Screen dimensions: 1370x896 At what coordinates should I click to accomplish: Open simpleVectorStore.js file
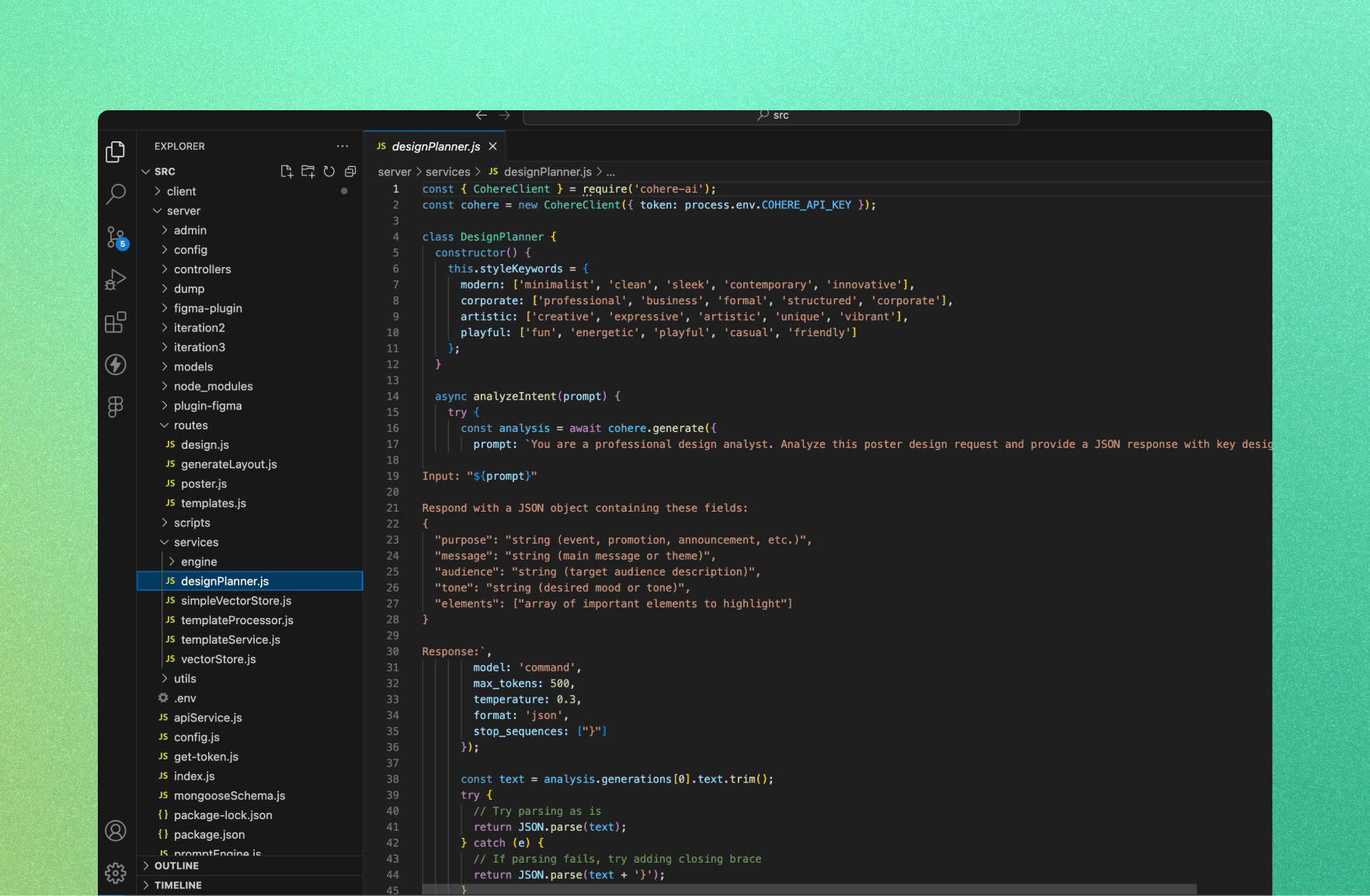249,600
